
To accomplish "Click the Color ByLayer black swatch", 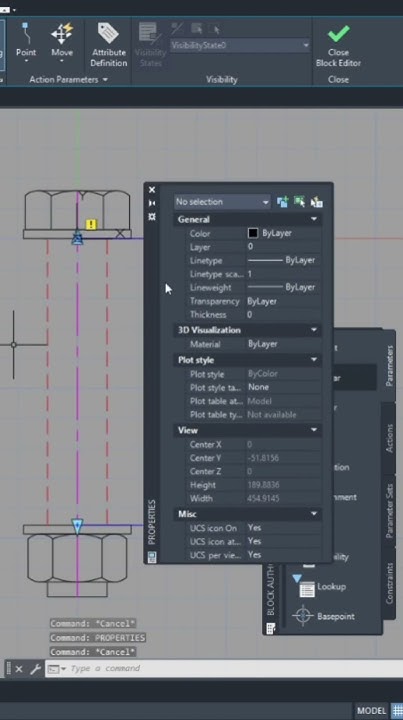I will point(253,233).
